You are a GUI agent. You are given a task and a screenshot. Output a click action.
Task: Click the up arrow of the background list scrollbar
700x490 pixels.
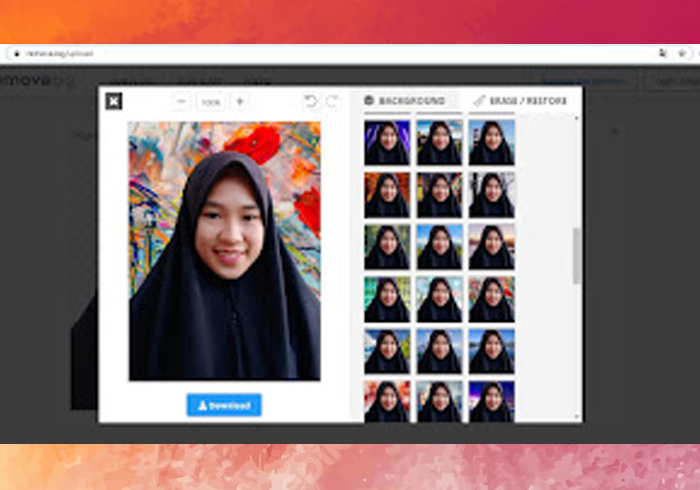coord(576,118)
